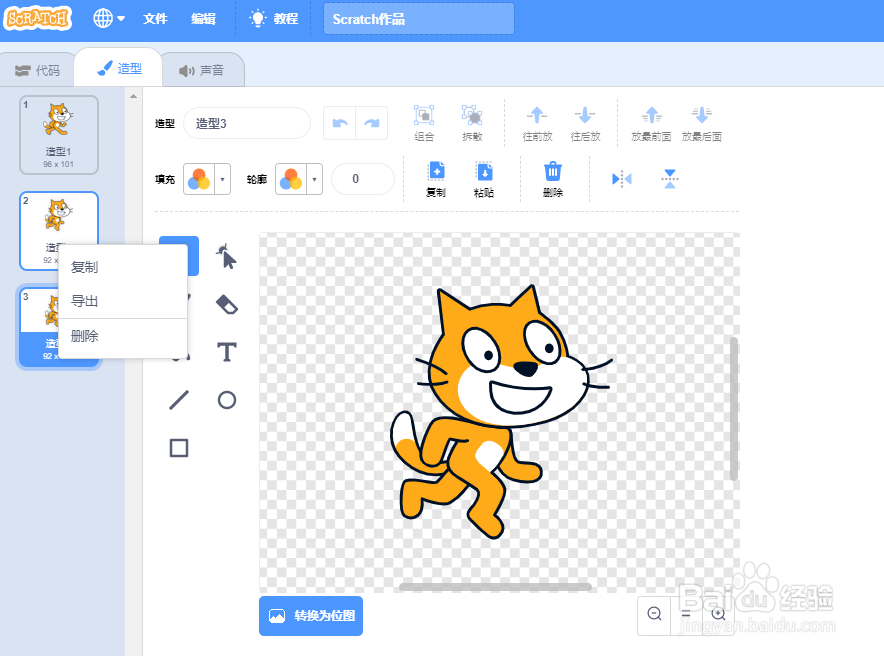Select costume thumbnail number 3

click(39, 327)
